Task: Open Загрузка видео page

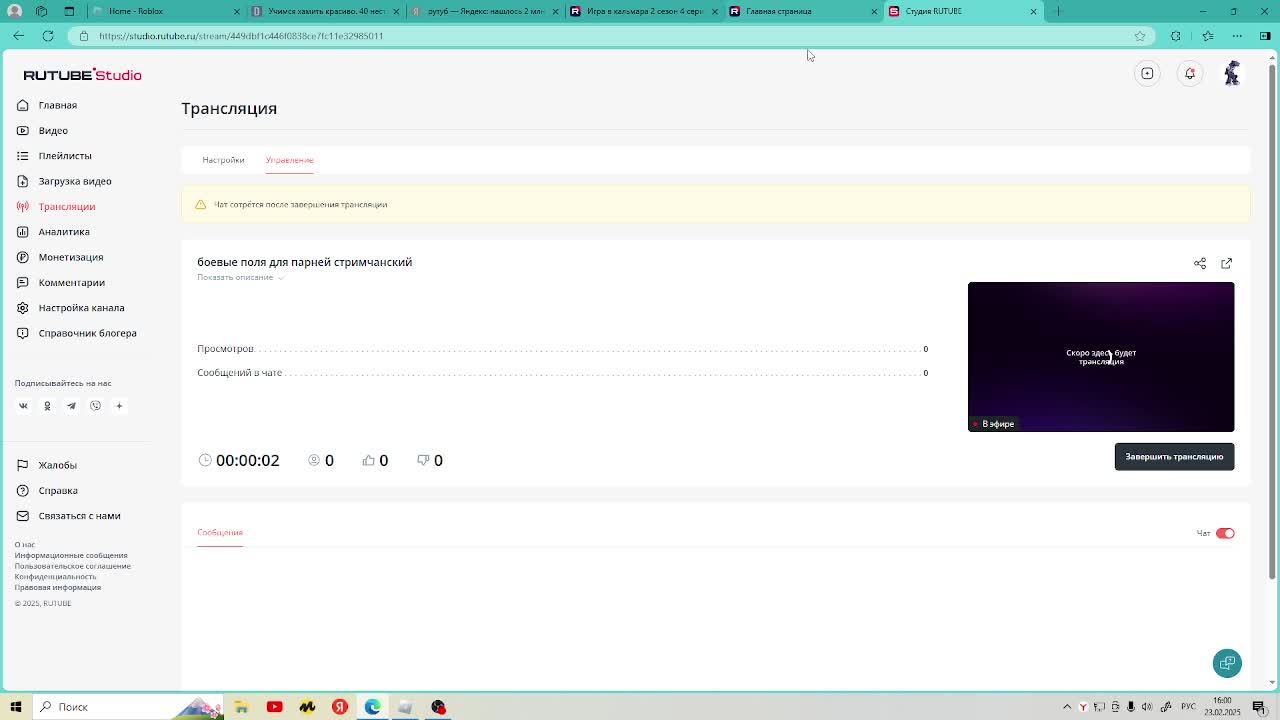Action: 64,181
